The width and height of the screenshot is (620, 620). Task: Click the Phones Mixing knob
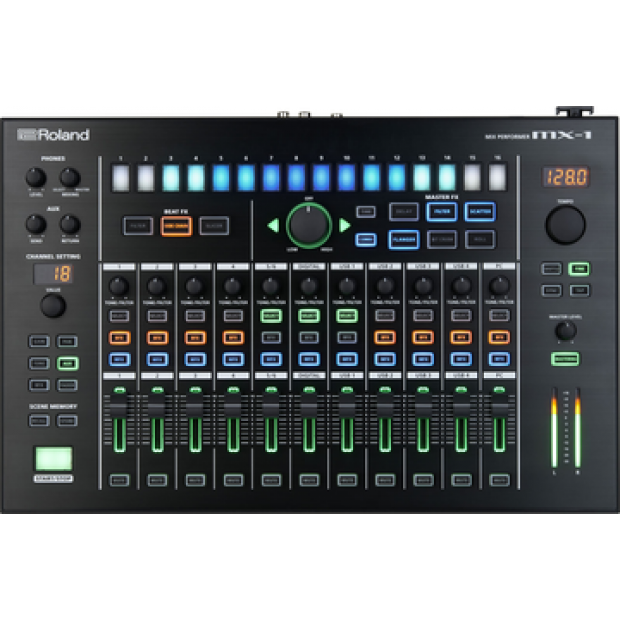pos(70,178)
